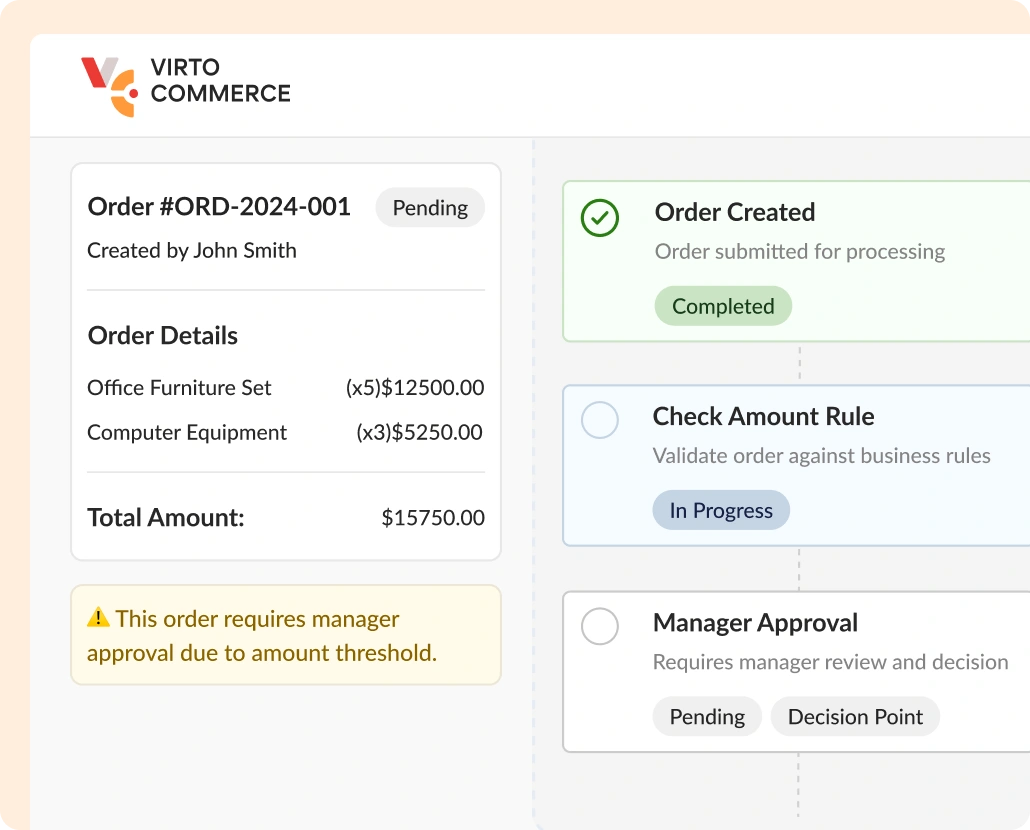Click the green checkmark on Order Created

tap(600, 217)
